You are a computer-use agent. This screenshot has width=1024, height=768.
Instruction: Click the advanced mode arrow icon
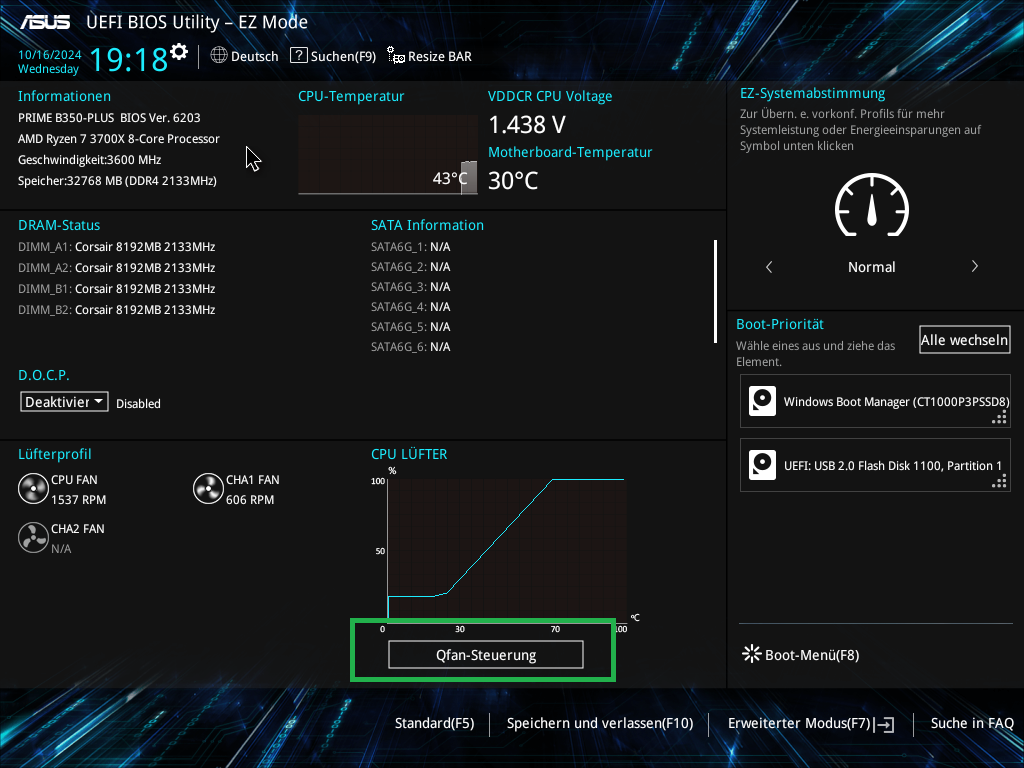pos(885,724)
